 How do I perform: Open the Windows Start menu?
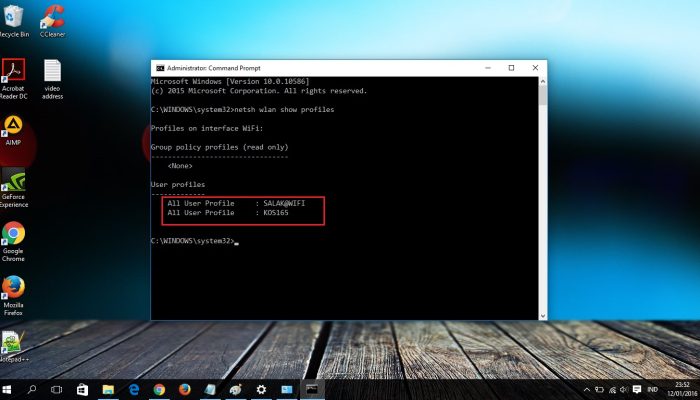tap(9, 390)
